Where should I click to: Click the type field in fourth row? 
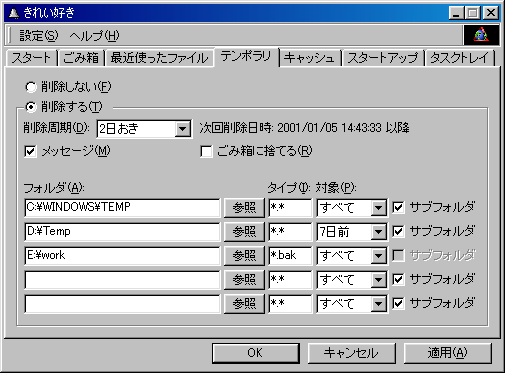pos(290,280)
